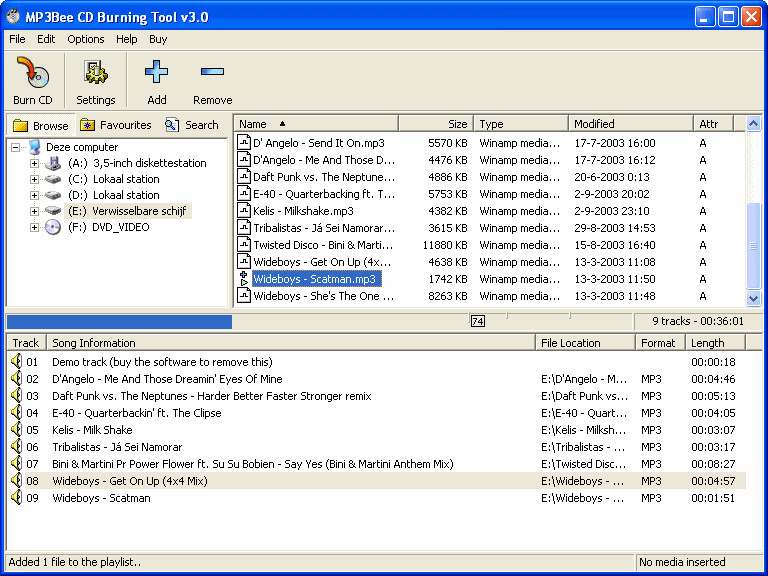Expand the F: DVD_VIDEO node
The height and width of the screenshot is (576, 768).
click(x=34, y=227)
